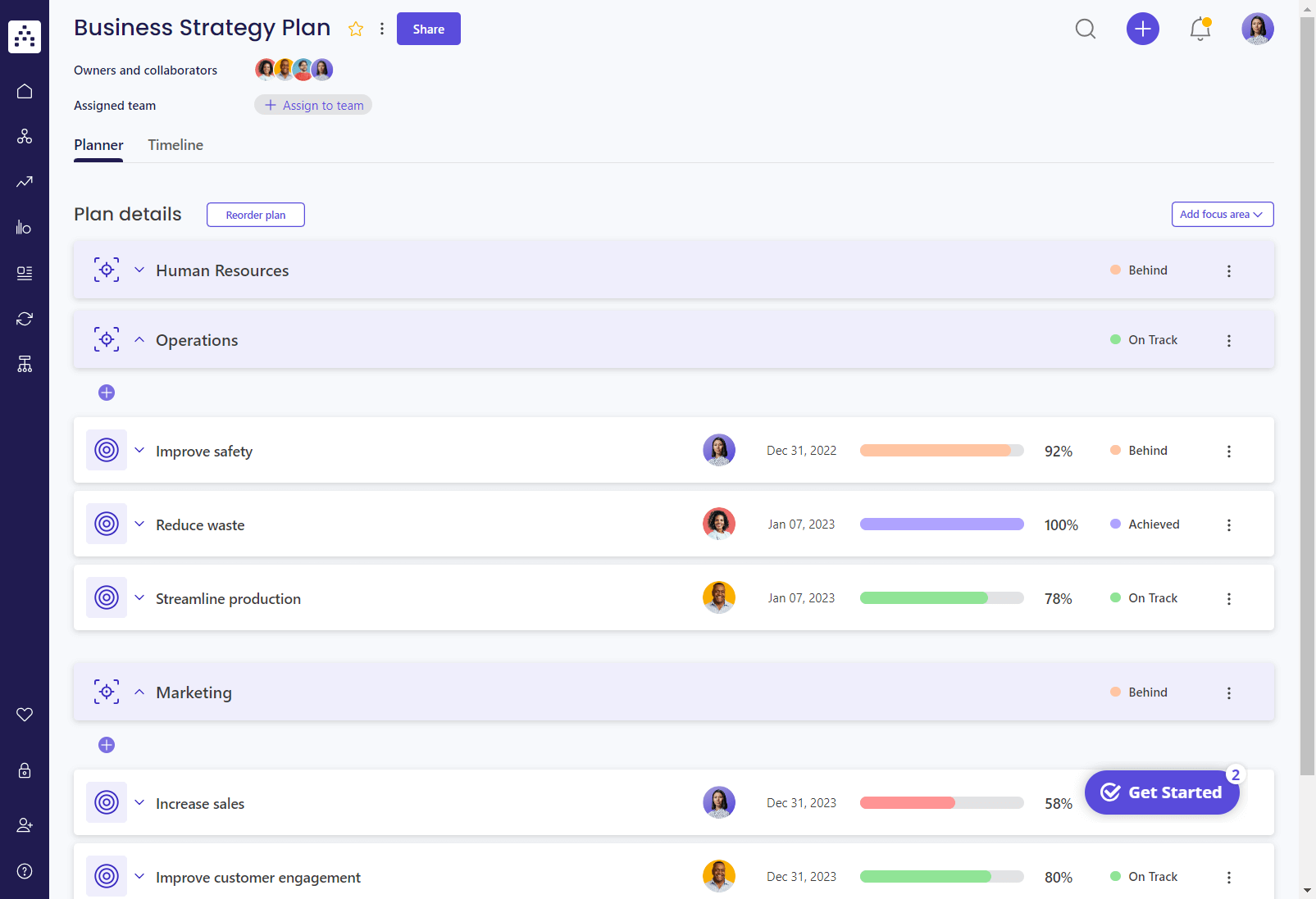Click Assign to team chip

[x=313, y=105]
